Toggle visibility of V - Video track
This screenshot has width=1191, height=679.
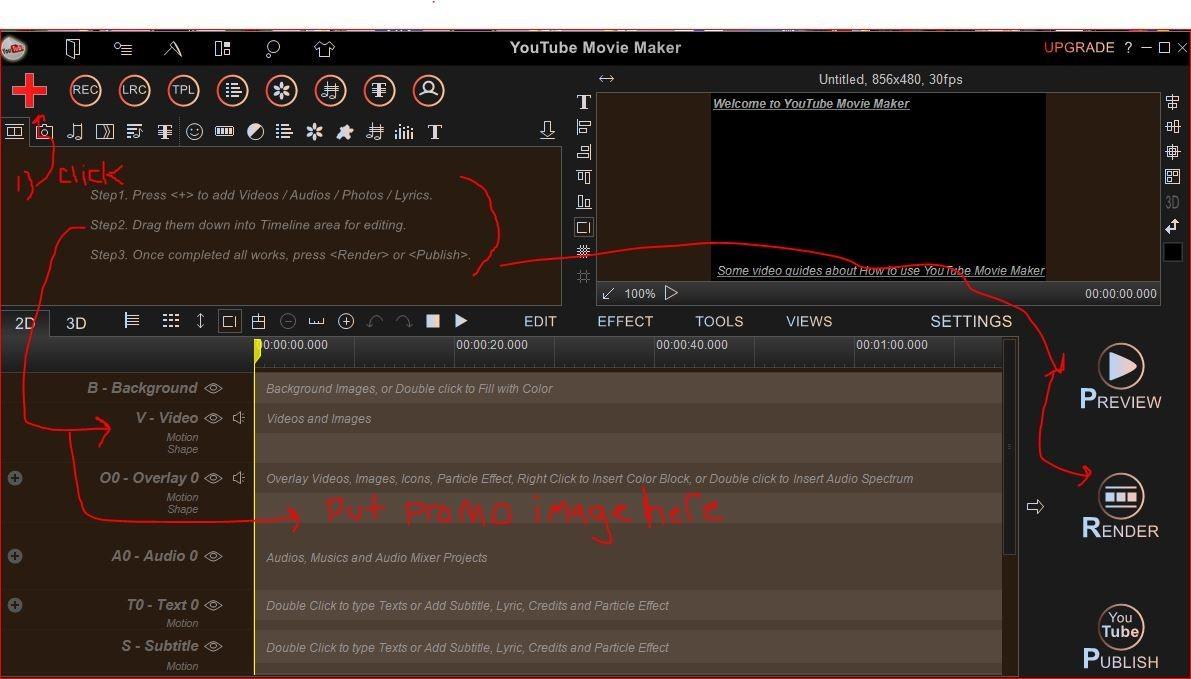(x=213, y=418)
